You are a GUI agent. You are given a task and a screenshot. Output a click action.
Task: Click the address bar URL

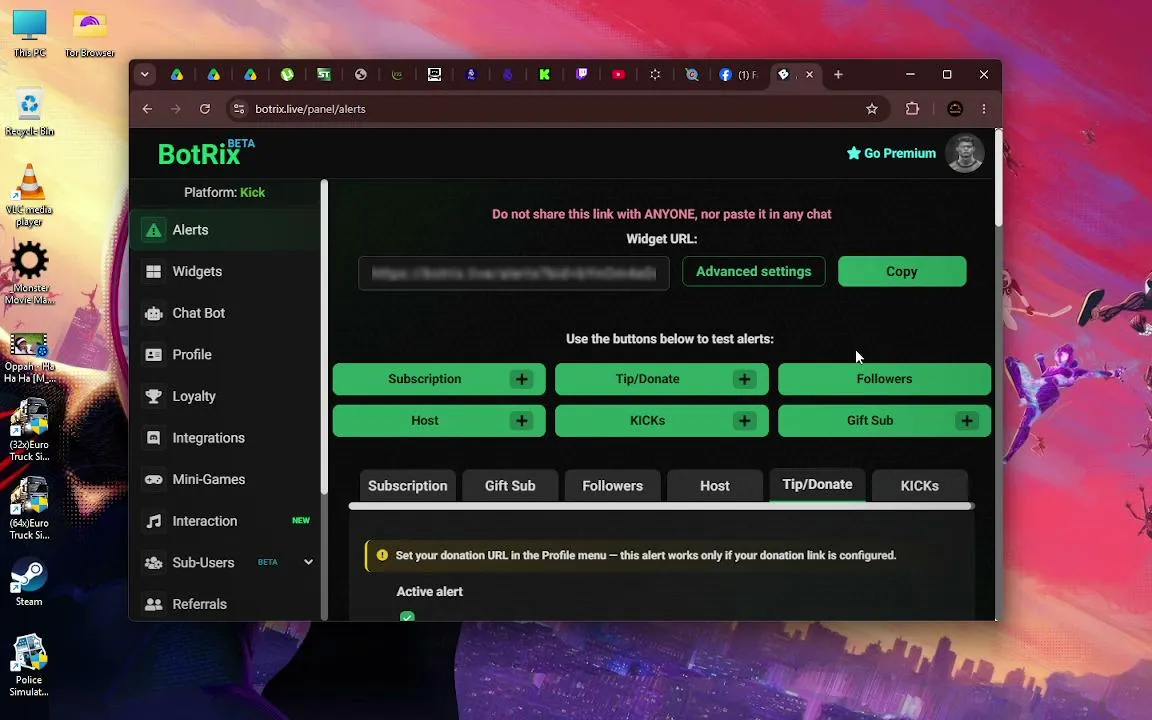pyautogui.click(x=310, y=109)
